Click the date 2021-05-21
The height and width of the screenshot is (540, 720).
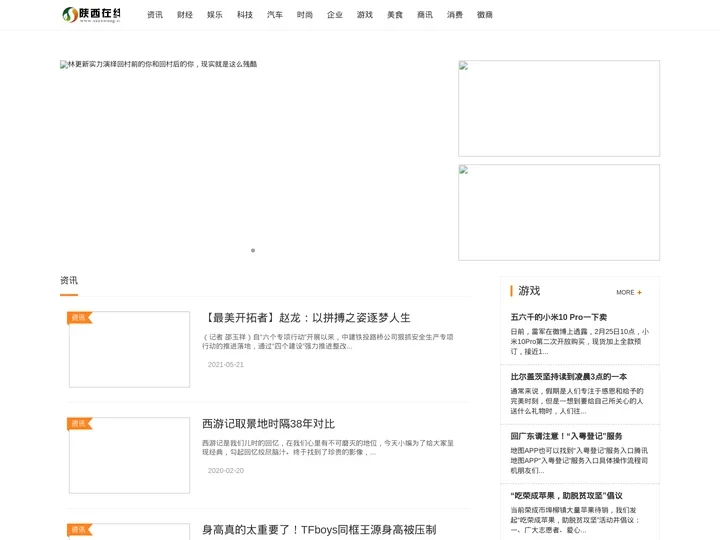tap(225, 365)
